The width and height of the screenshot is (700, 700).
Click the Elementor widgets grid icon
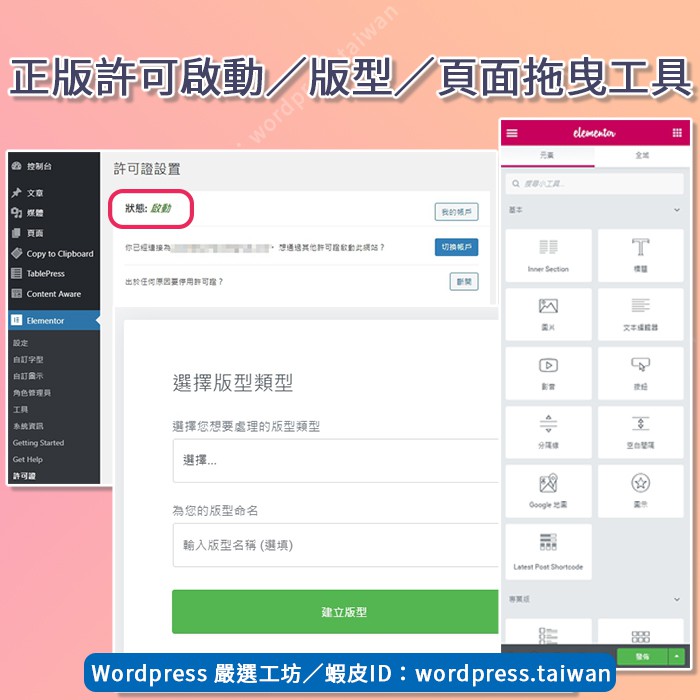677,133
